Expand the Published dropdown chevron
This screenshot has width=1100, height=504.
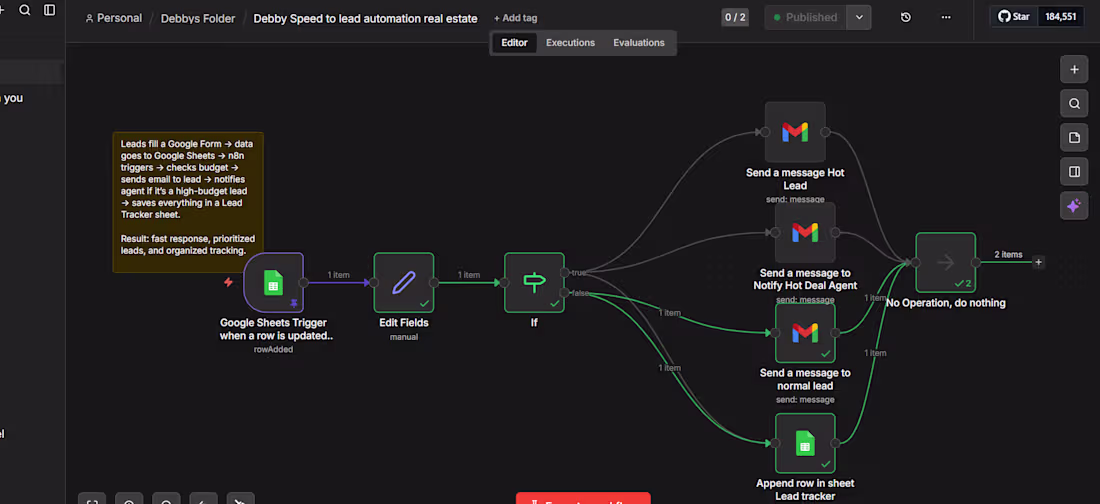[x=859, y=18]
